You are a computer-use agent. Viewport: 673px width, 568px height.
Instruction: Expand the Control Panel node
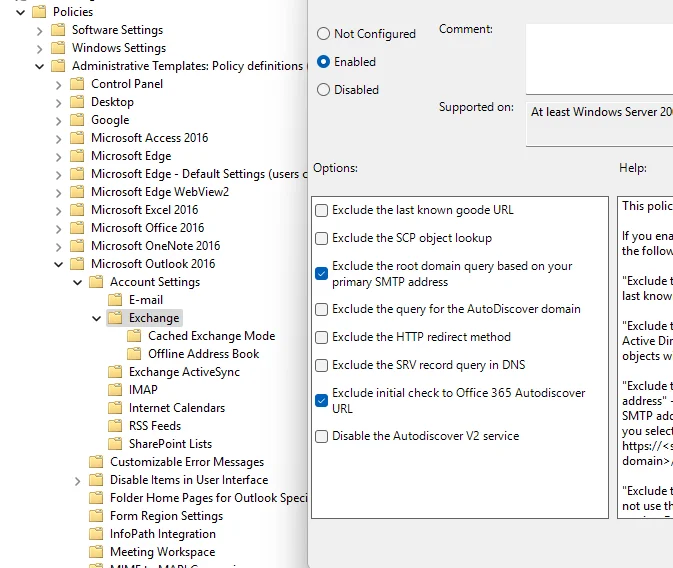coord(58,85)
